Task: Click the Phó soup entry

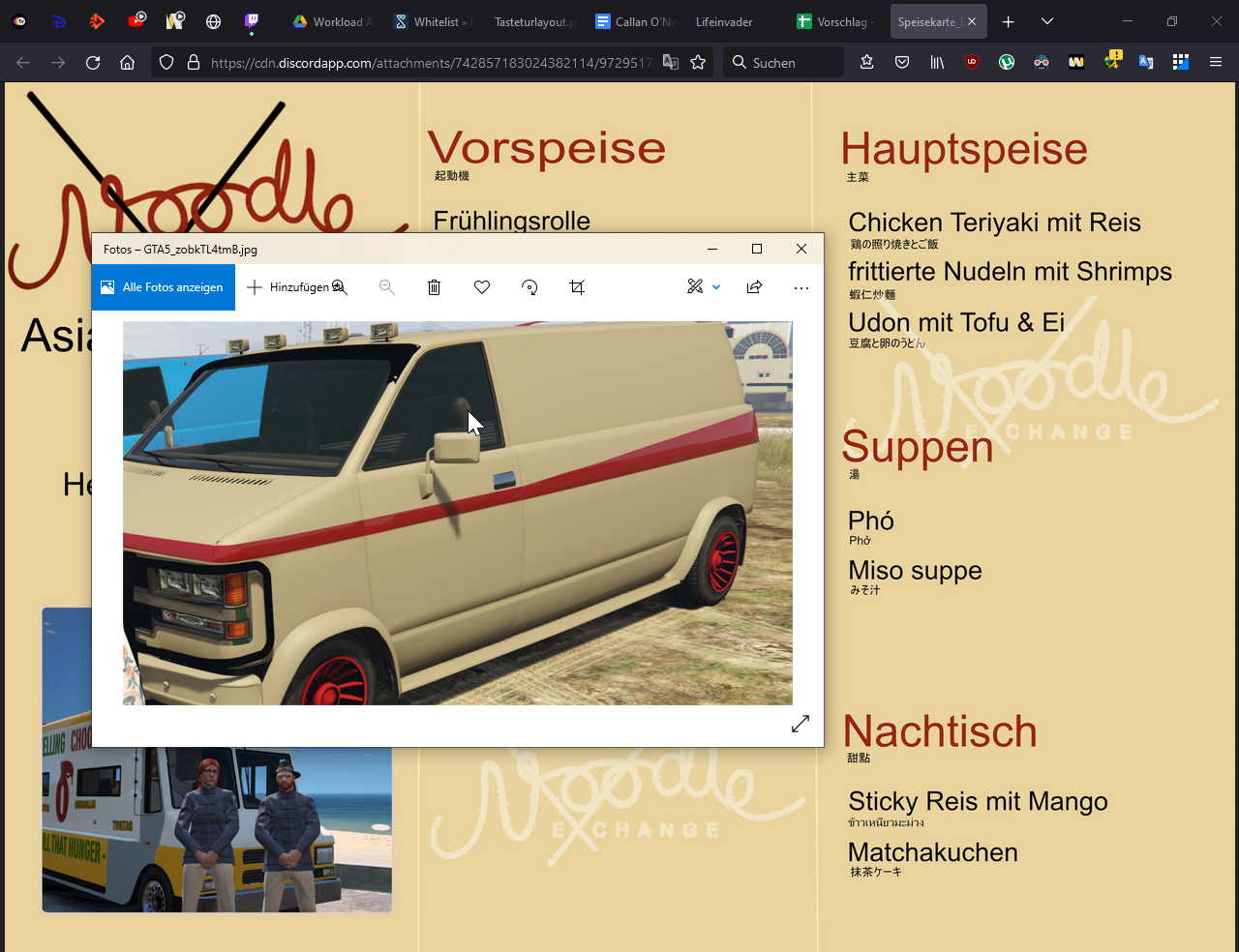Action: [x=870, y=521]
